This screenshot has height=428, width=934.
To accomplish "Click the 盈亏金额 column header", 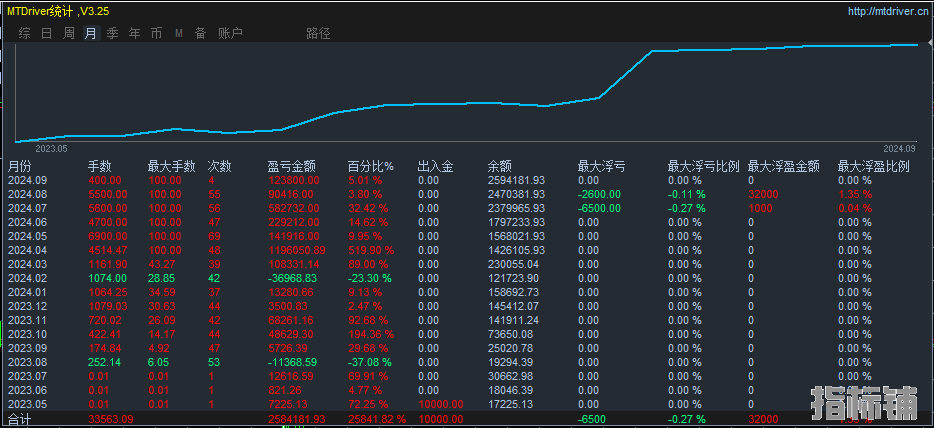I will [292, 166].
